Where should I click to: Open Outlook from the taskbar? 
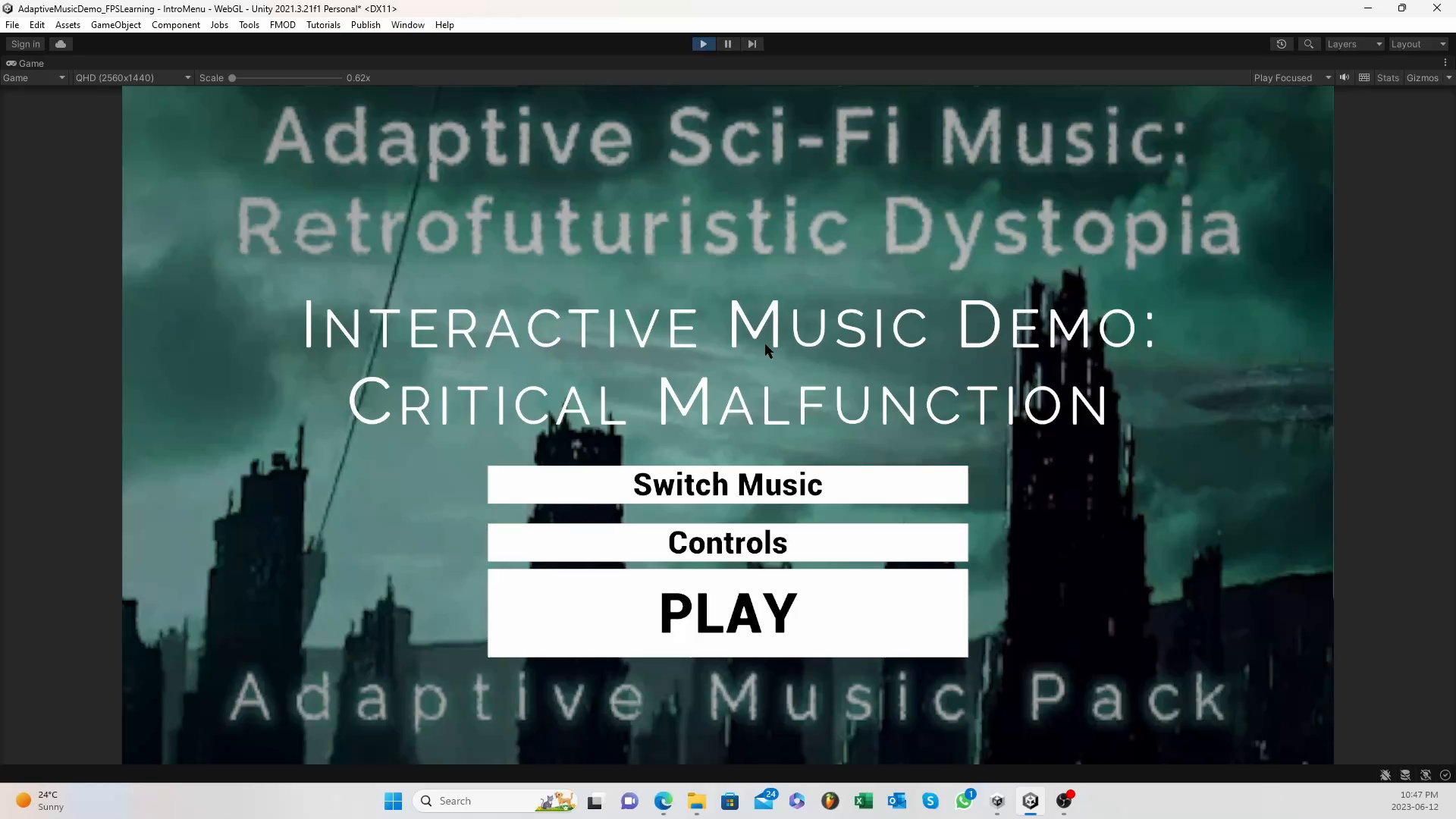[897, 801]
